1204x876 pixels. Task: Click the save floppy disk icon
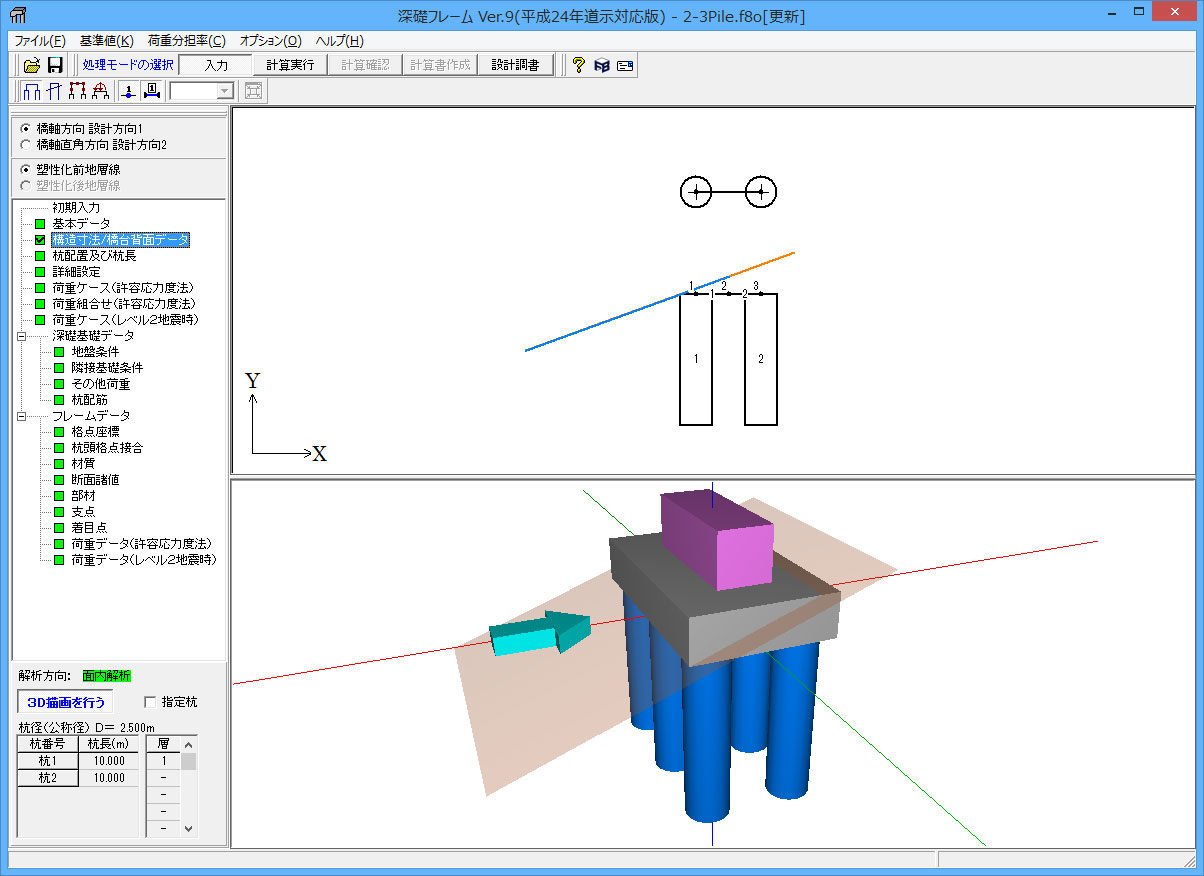click(55, 65)
